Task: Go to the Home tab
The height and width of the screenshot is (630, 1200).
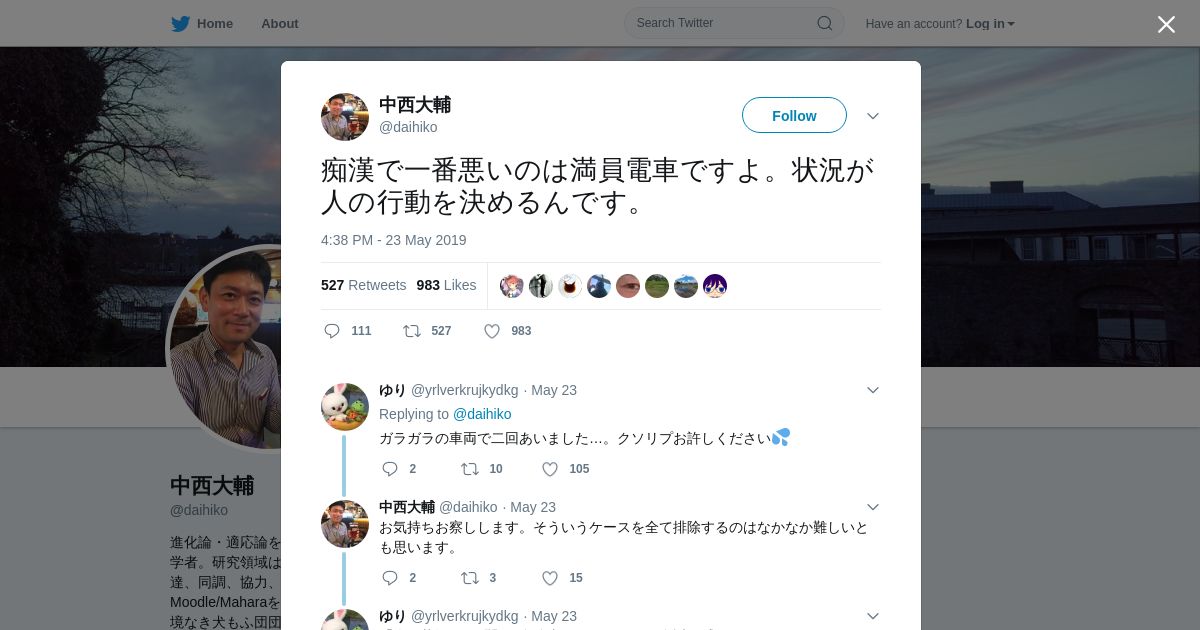Action: (202, 23)
